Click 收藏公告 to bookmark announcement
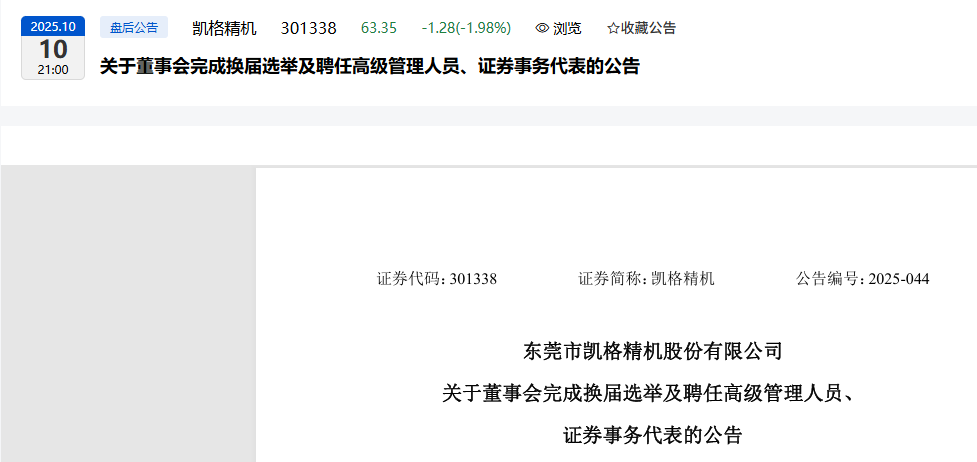 coord(648,28)
